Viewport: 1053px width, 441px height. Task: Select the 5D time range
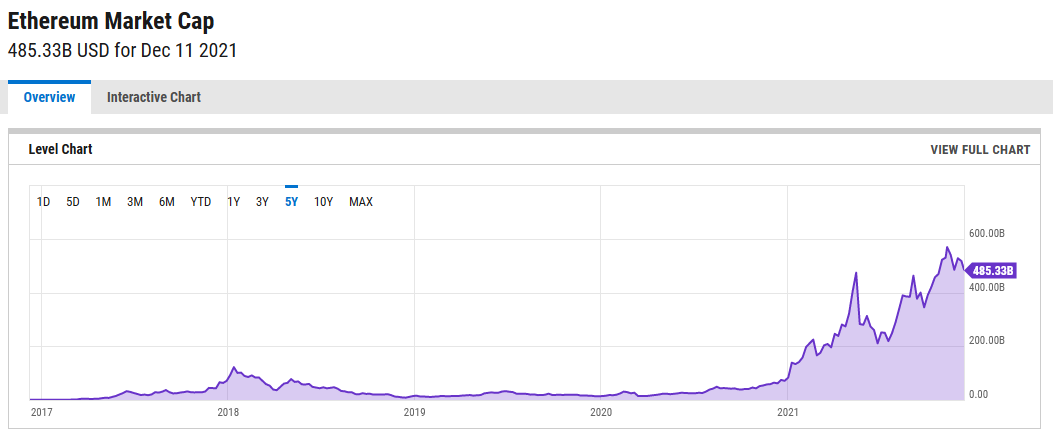[73, 202]
